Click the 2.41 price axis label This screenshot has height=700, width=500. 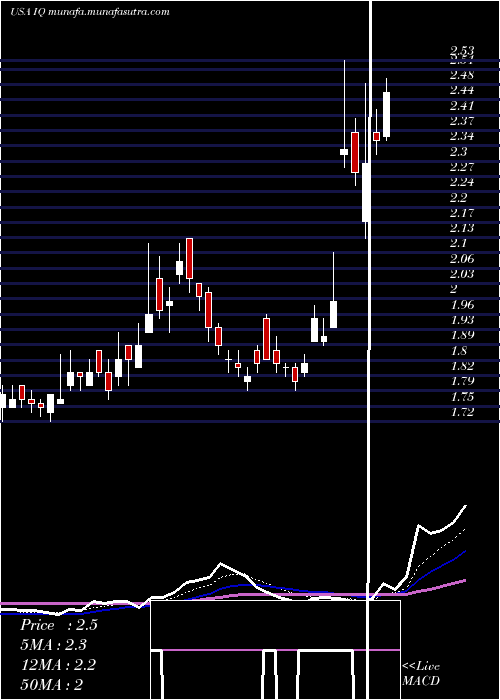[462, 106]
